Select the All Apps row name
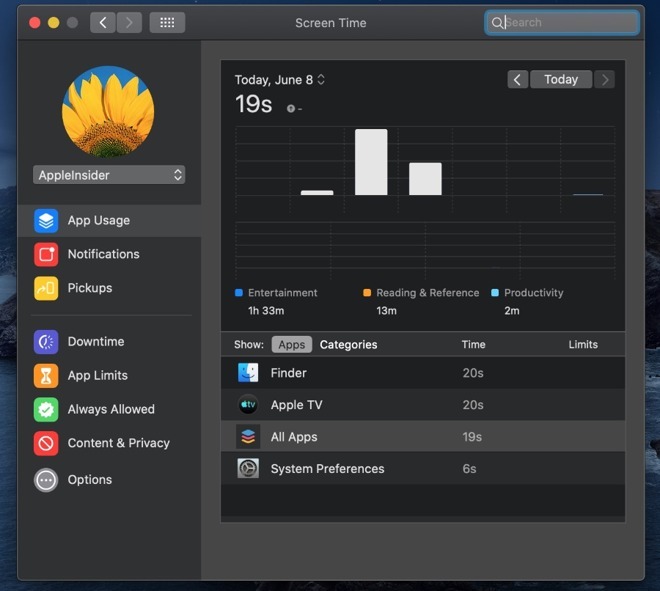Viewport: 660px width, 591px height. coord(294,437)
